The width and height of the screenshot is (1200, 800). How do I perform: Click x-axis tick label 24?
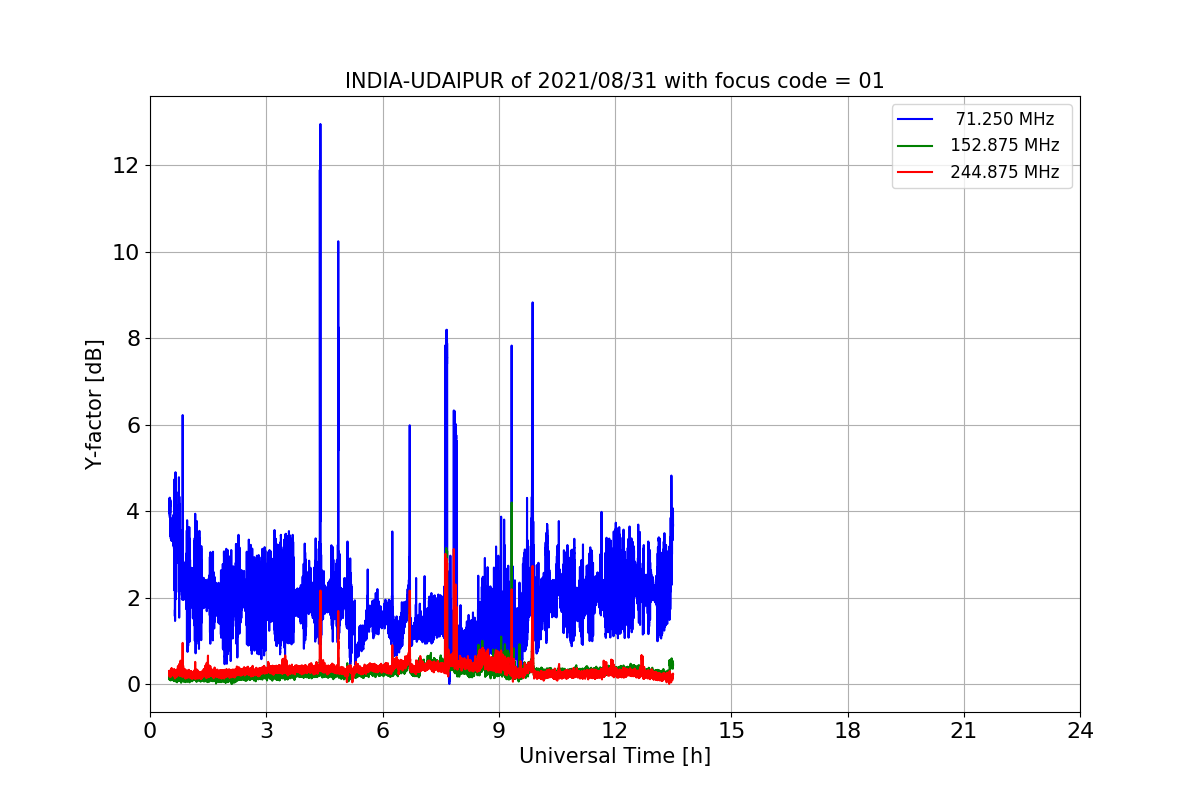(1080, 731)
